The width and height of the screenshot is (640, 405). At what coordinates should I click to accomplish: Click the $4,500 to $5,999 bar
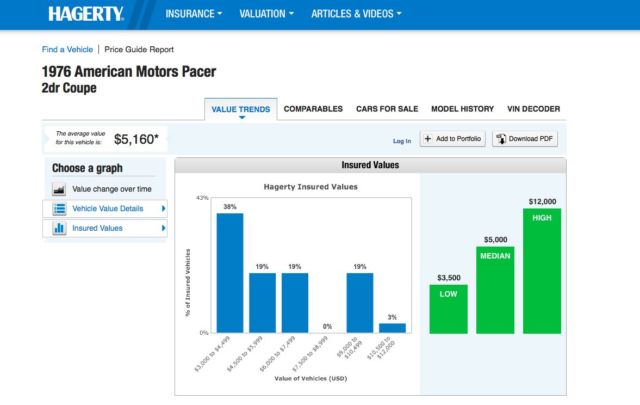coord(262,303)
